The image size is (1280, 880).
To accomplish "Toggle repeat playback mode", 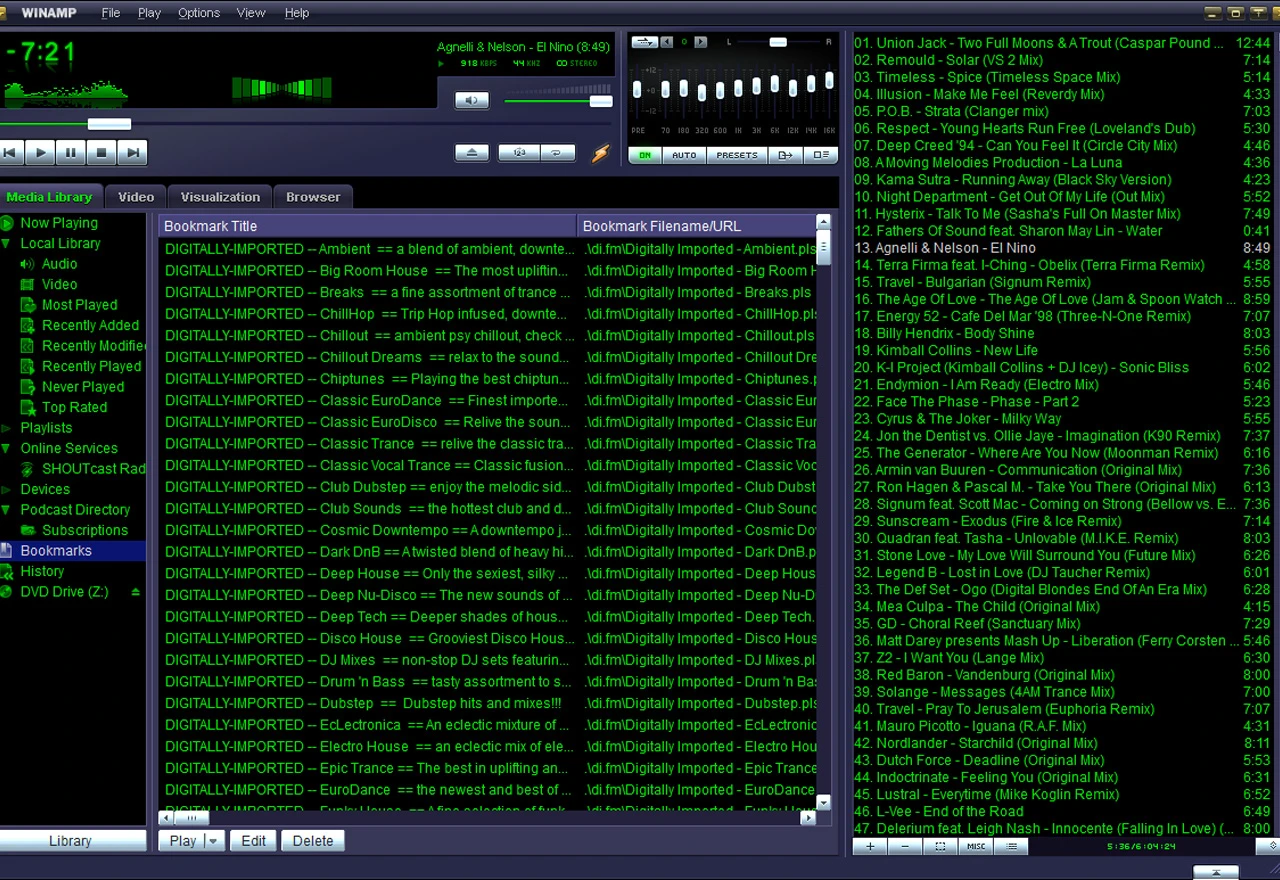I will click(557, 153).
